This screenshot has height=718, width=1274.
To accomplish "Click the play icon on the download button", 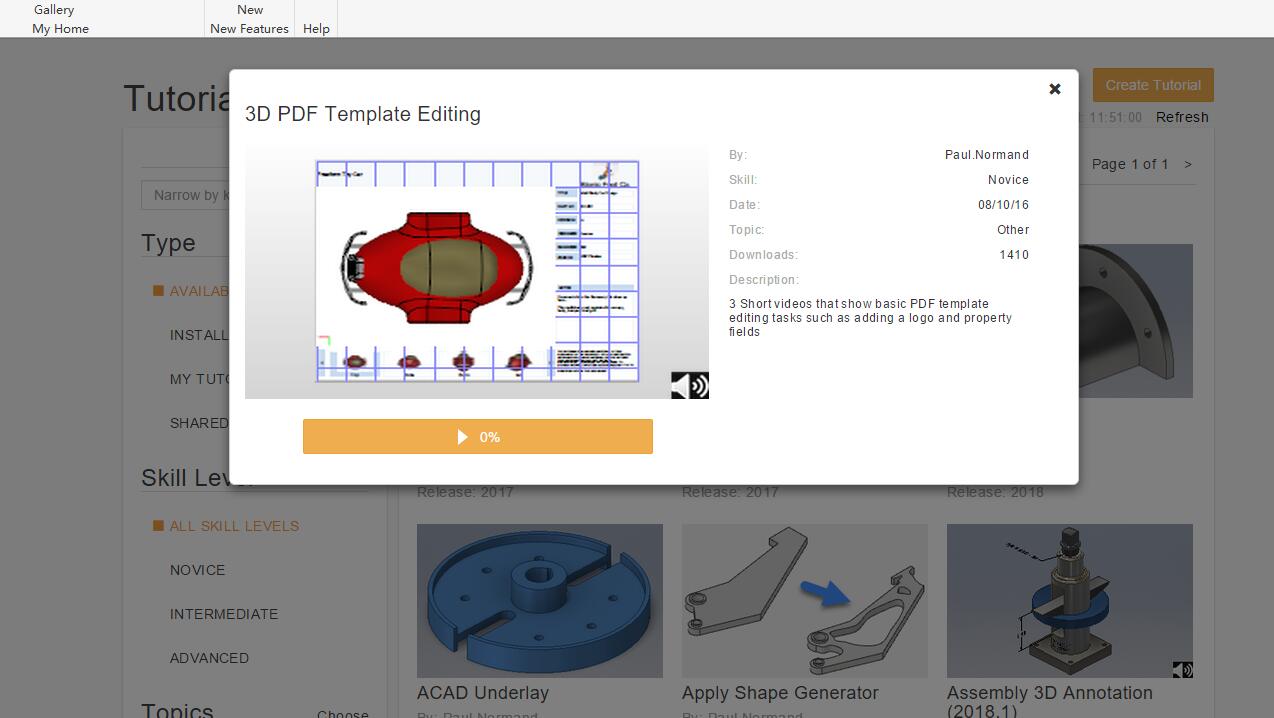I will [x=462, y=436].
